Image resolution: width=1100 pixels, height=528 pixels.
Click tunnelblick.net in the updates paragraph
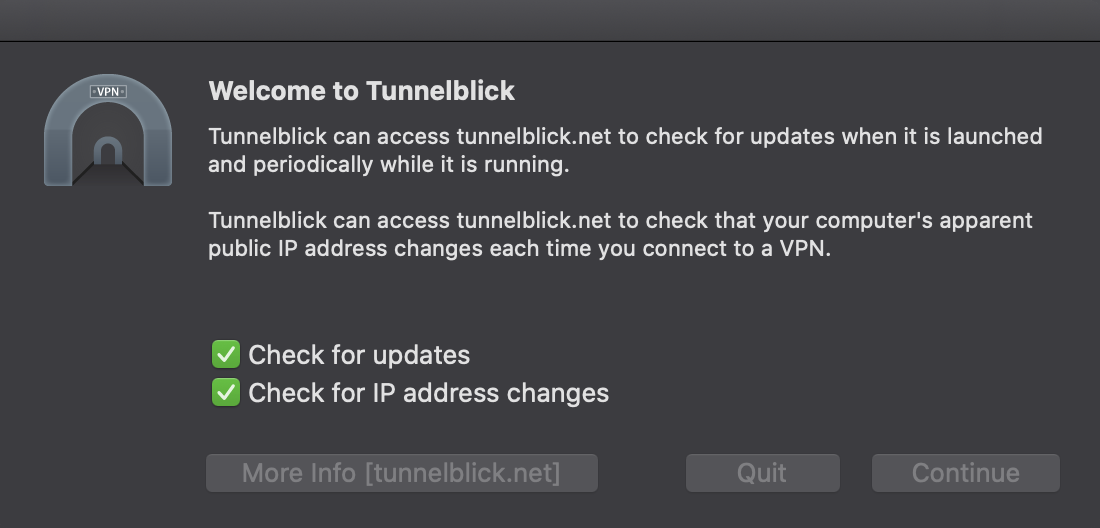pyautogui.click(x=534, y=136)
